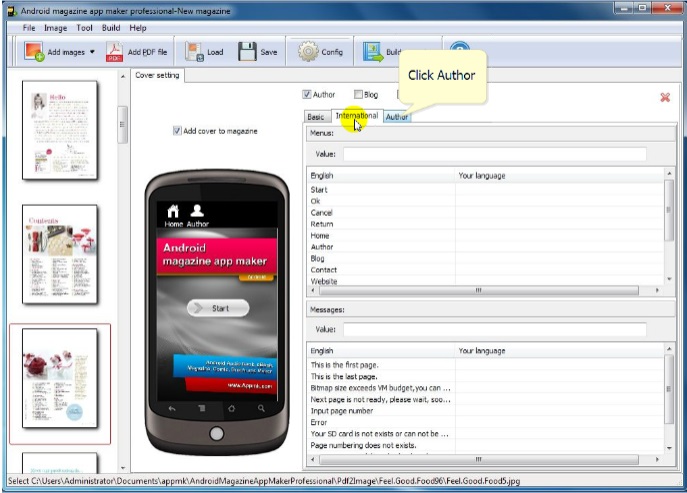Select the 'Ok' row in Menus list
The width and height of the screenshot is (687, 493).
click(485, 201)
